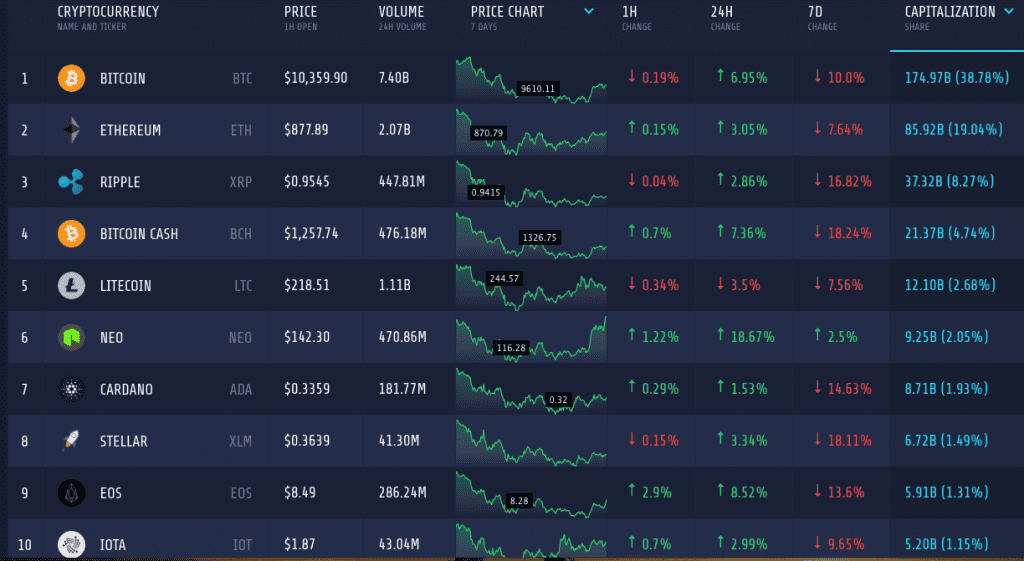This screenshot has height=561, width=1024.
Task: Click the XLM ticker symbol
Action: [x=240, y=441]
